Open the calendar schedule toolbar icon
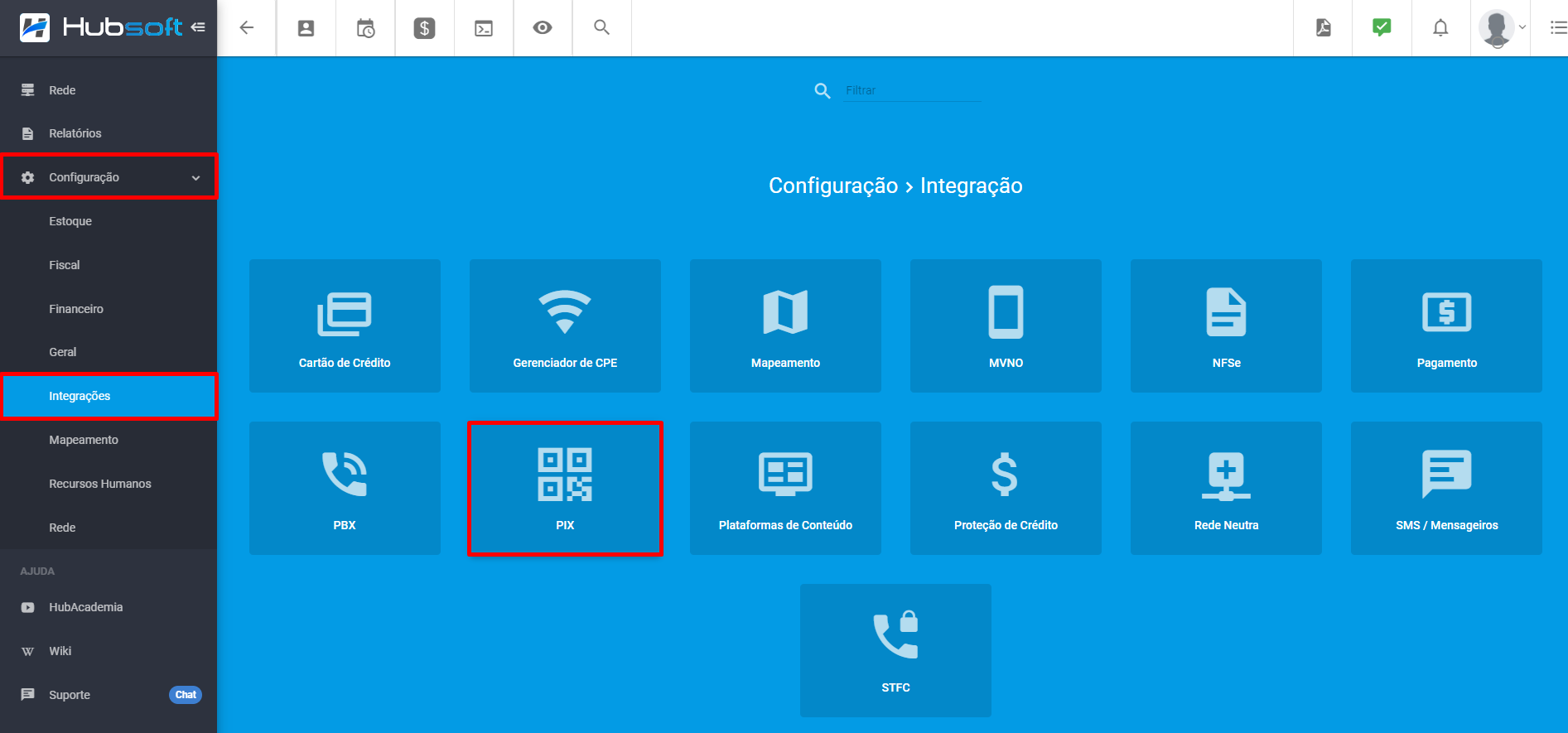The height and width of the screenshot is (733, 1568). coord(365,27)
